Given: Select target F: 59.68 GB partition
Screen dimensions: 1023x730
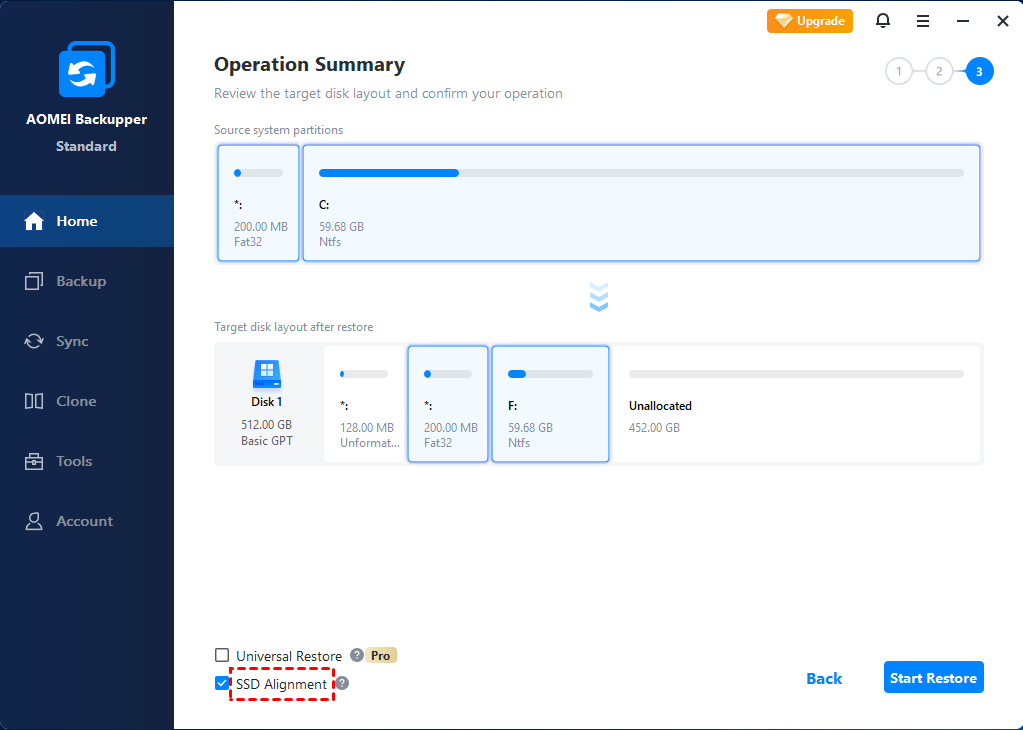Looking at the screenshot, I should click(x=551, y=404).
